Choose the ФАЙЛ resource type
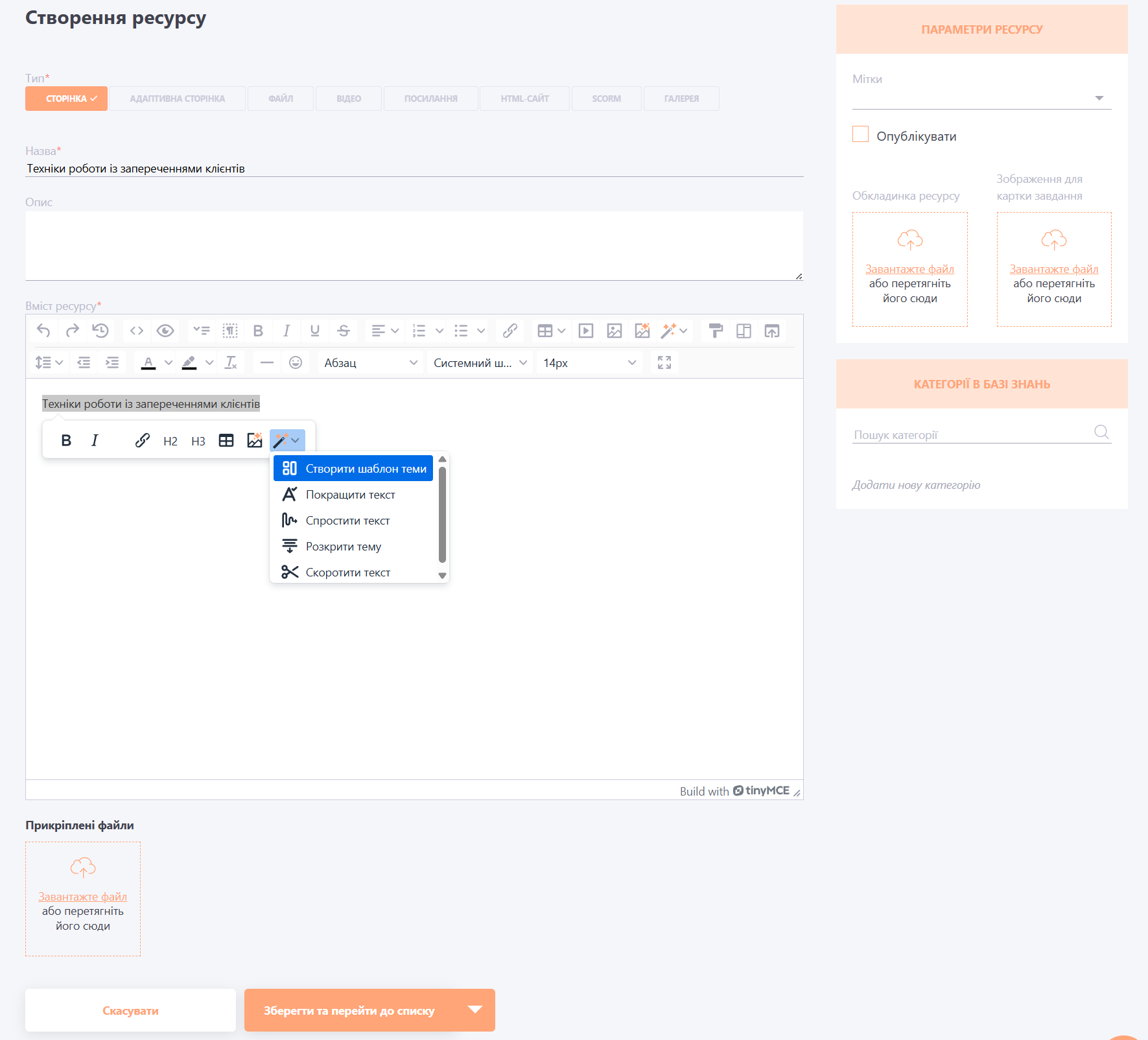Image resolution: width=1148 pixels, height=1040 pixels. pyautogui.click(x=281, y=99)
